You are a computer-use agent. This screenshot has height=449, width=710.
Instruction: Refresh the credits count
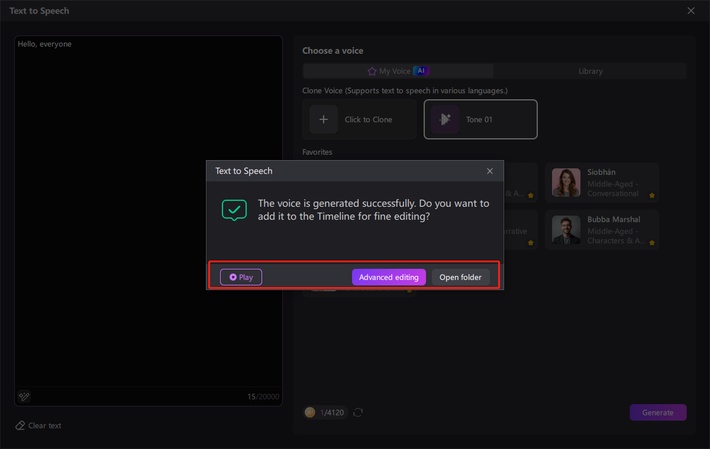pos(358,412)
